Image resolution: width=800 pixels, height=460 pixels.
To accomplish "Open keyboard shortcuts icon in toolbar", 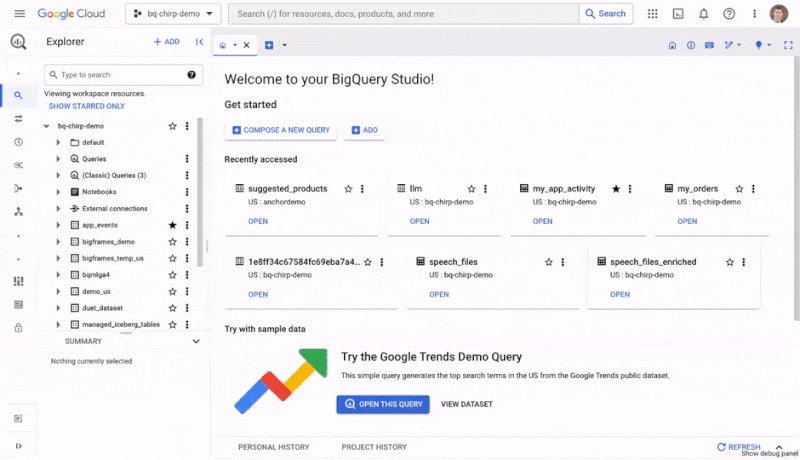I will click(709, 45).
